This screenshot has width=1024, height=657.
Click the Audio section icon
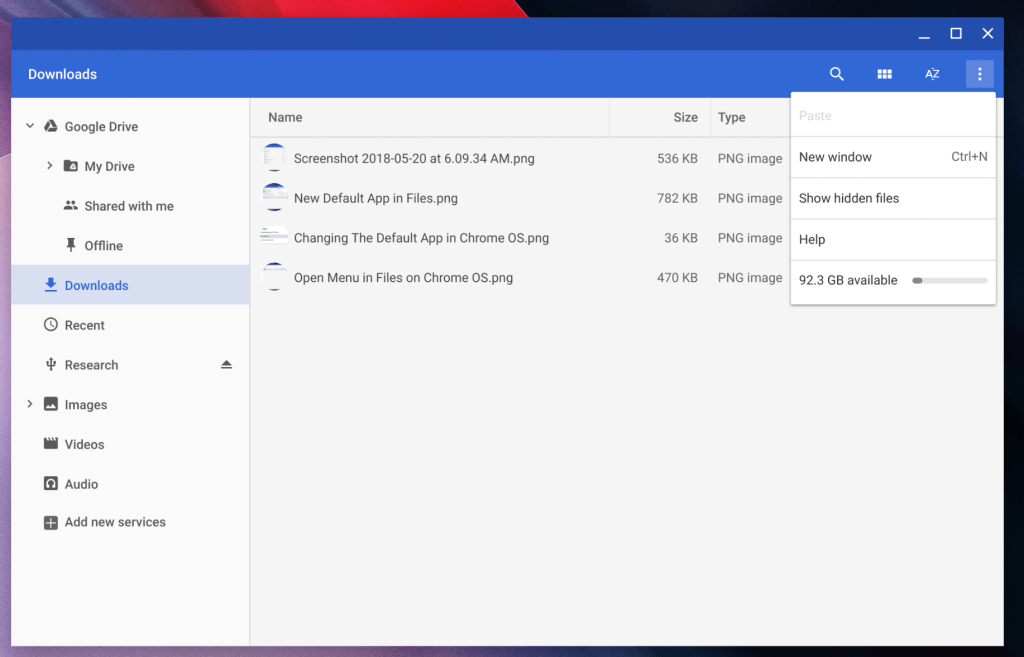pos(50,483)
